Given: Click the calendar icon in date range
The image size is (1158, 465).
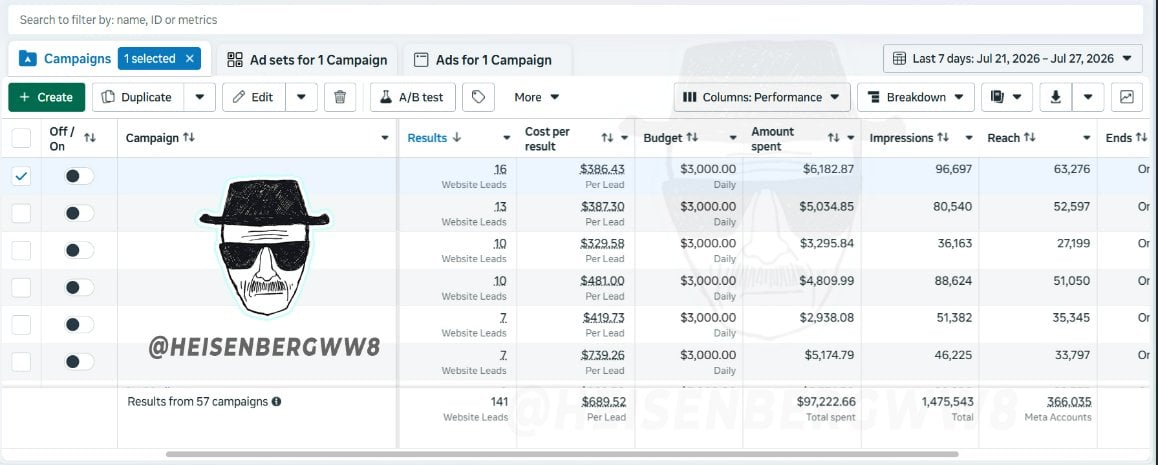Looking at the screenshot, I should pos(900,58).
